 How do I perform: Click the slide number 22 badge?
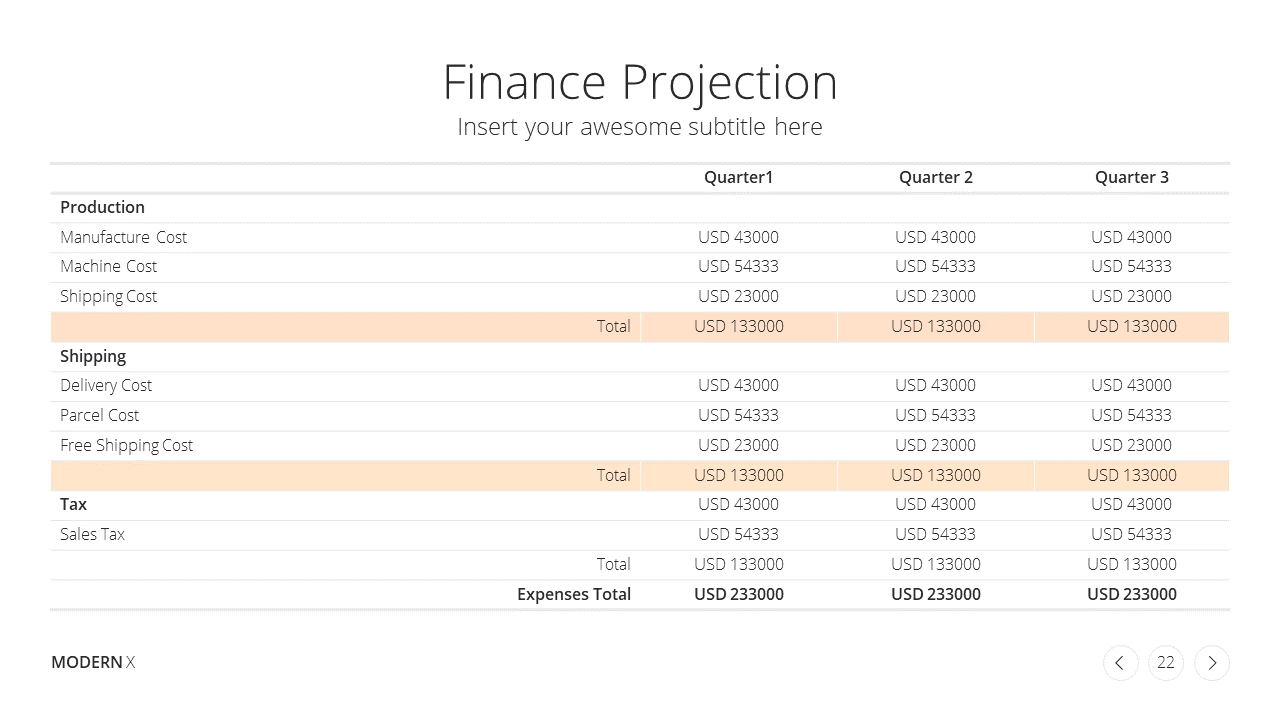tap(1166, 663)
